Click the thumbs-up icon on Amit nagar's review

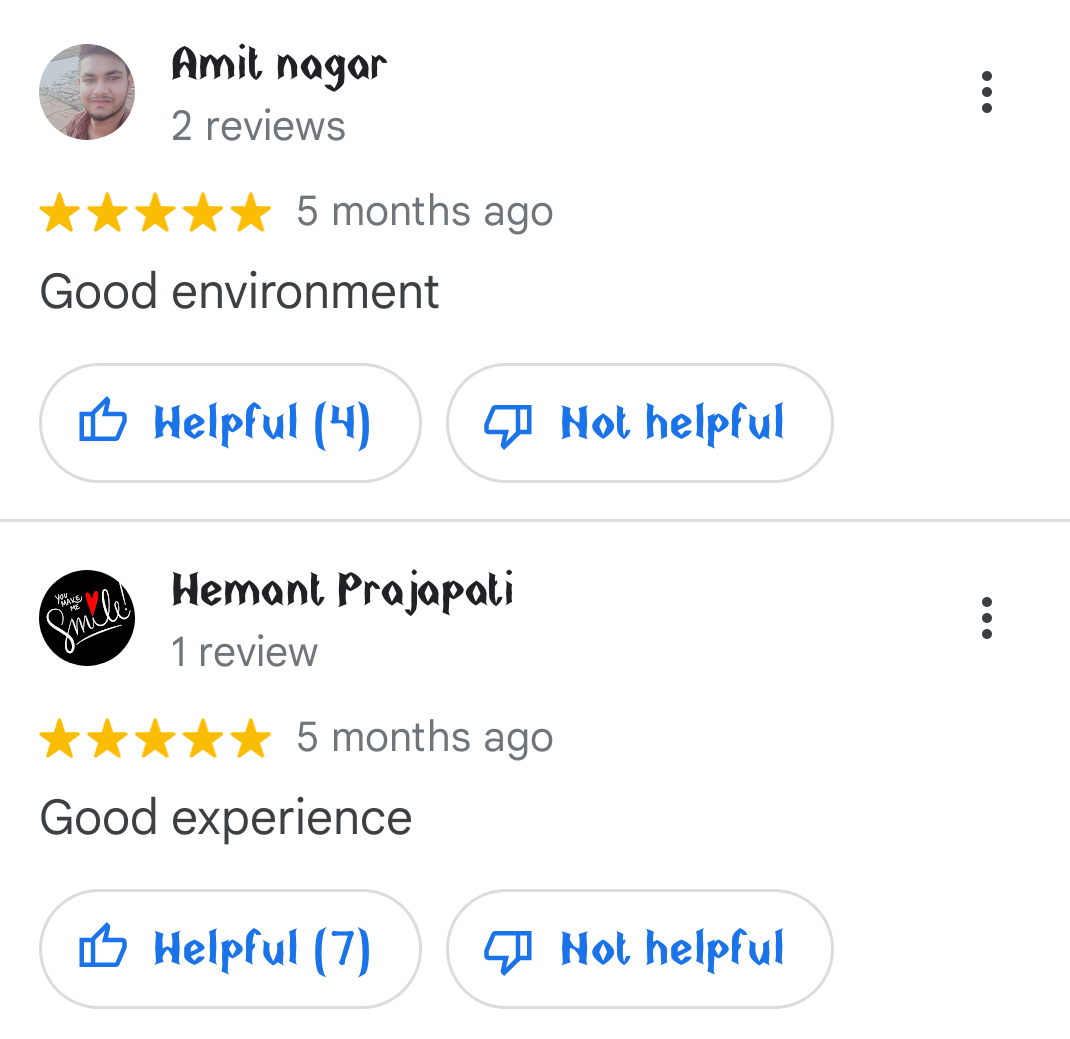(103, 419)
